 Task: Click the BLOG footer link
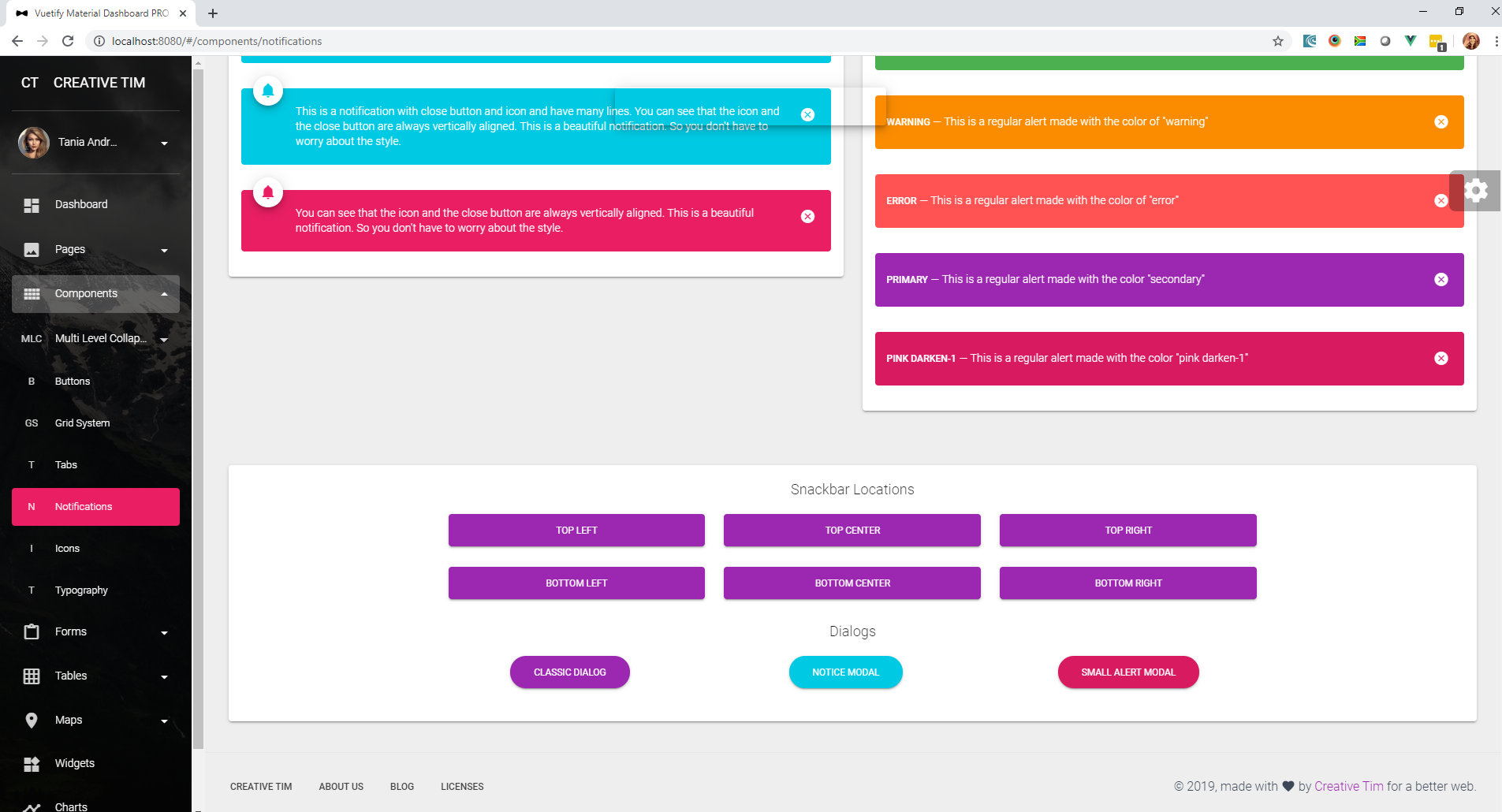pos(402,787)
